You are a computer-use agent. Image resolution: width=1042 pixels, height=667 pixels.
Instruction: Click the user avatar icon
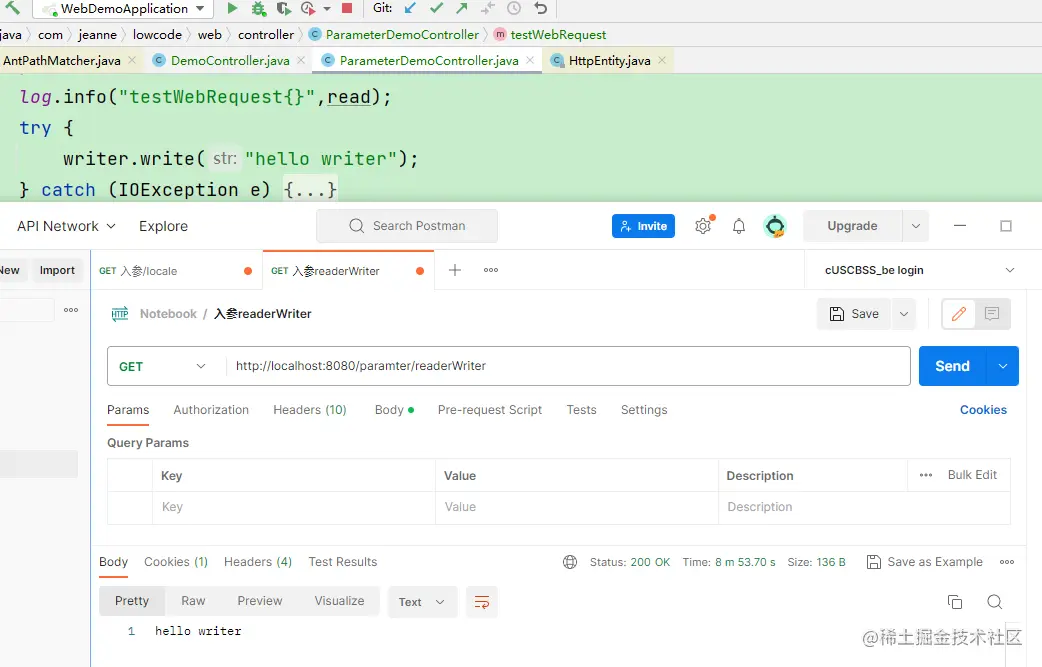[x=775, y=226]
